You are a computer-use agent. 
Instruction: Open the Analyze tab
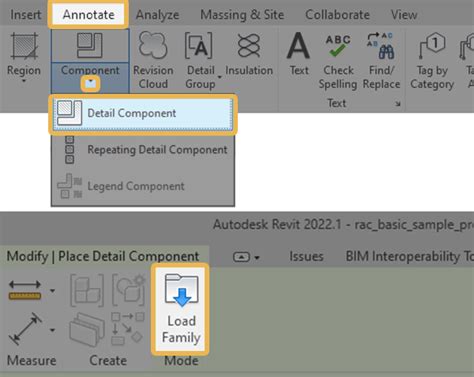157,15
